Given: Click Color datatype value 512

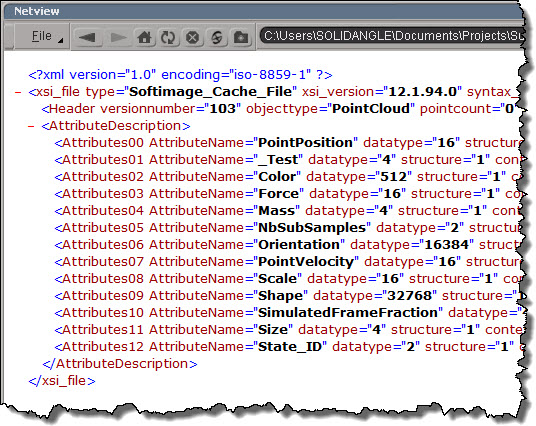Looking at the screenshot, I should point(393,177).
